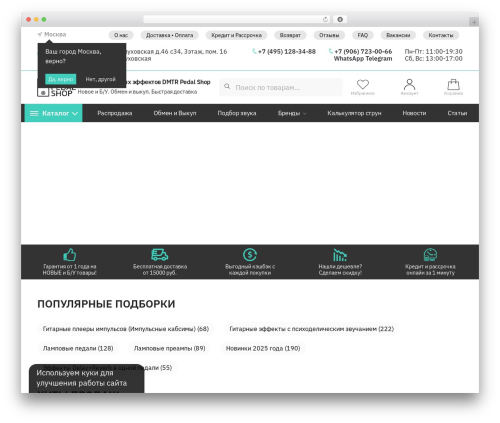Expand the Бренды dropdown

click(292, 113)
